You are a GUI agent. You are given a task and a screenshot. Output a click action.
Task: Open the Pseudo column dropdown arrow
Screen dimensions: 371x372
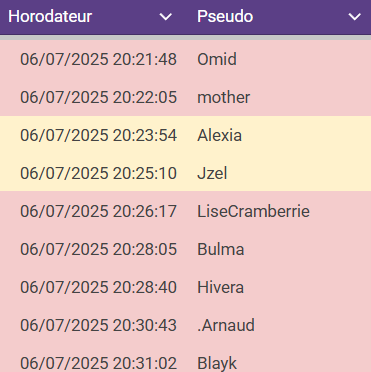[x=355, y=17]
